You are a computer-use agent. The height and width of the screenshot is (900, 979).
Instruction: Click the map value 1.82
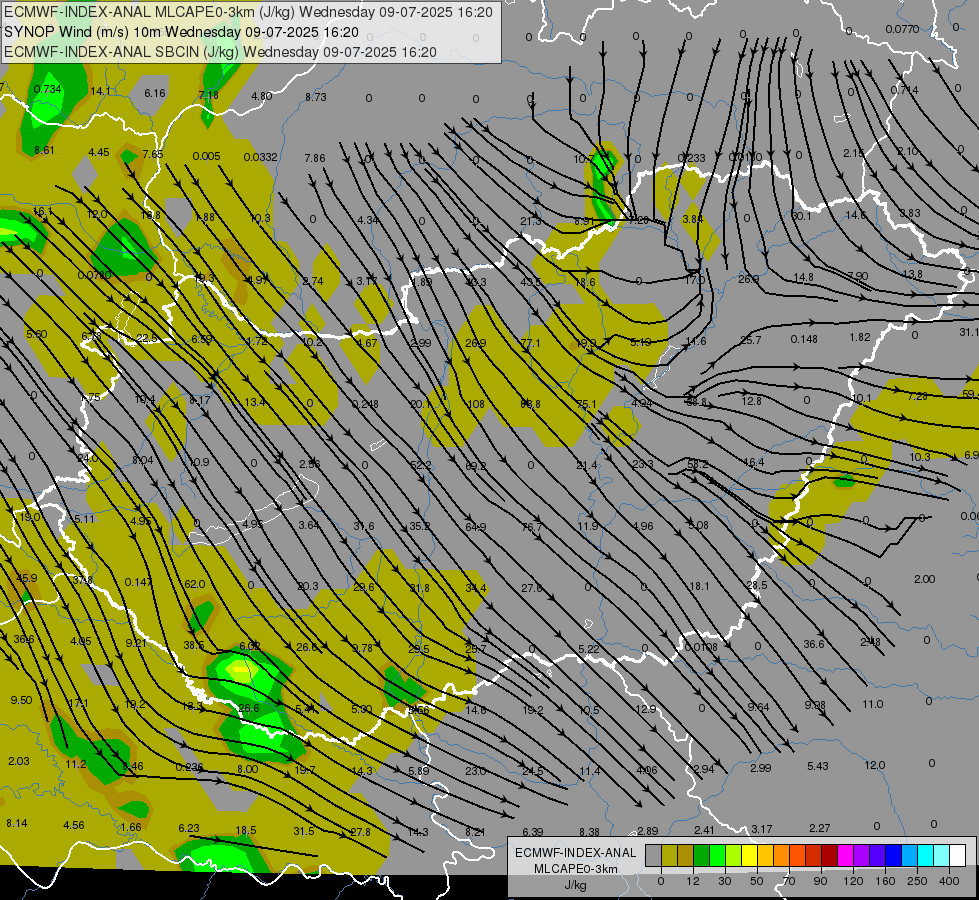[860, 337]
